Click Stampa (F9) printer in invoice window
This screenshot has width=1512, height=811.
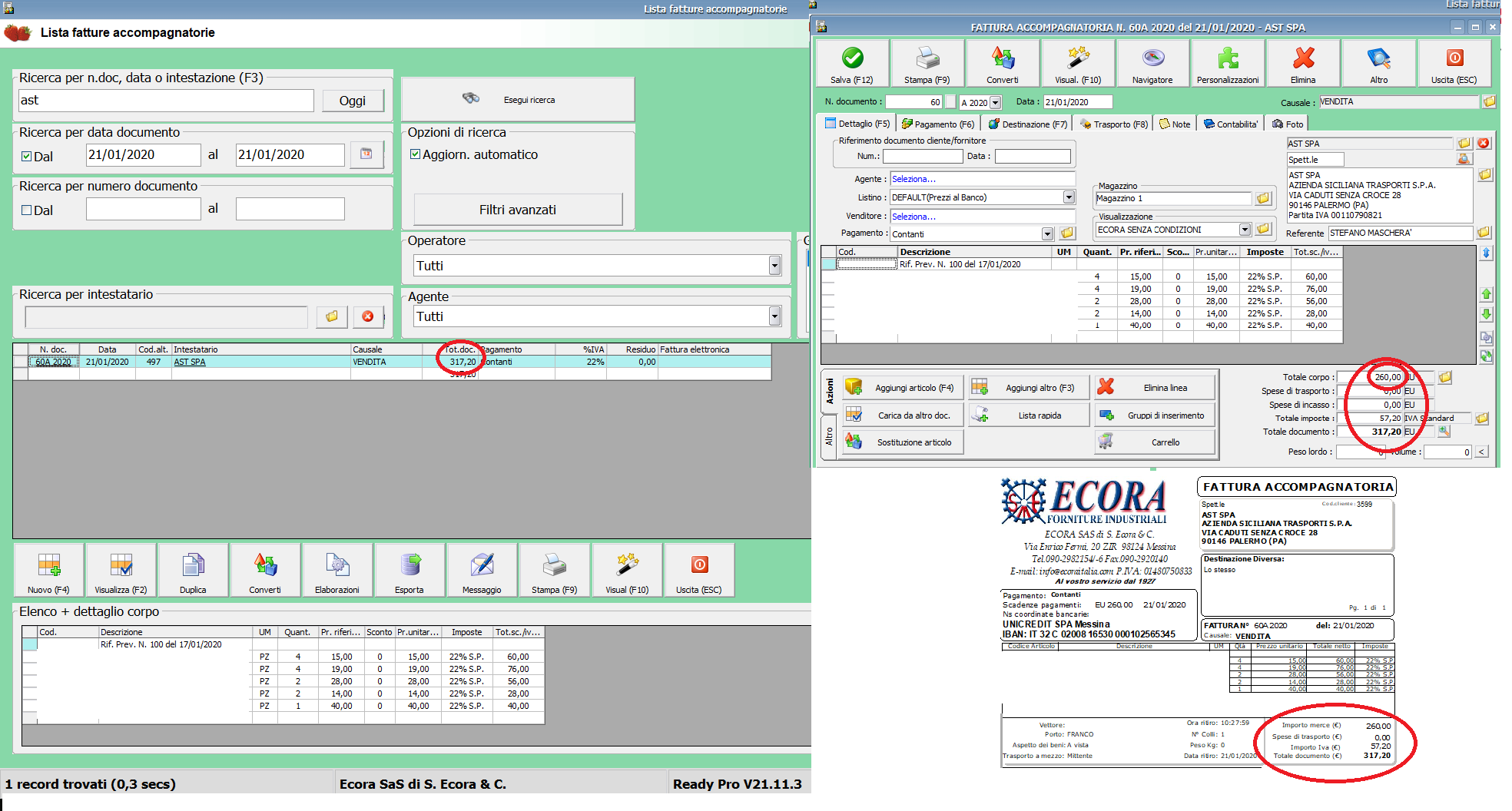click(927, 63)
